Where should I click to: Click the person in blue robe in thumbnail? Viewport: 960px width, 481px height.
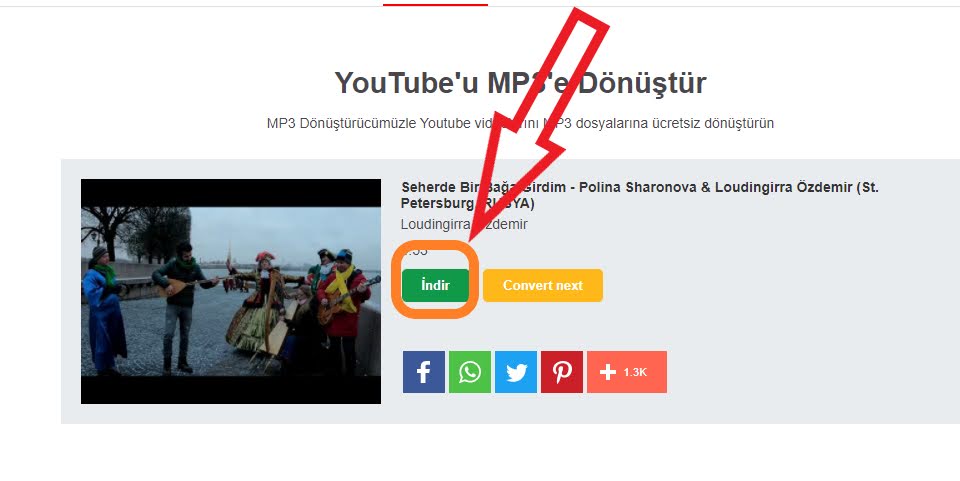105,312
